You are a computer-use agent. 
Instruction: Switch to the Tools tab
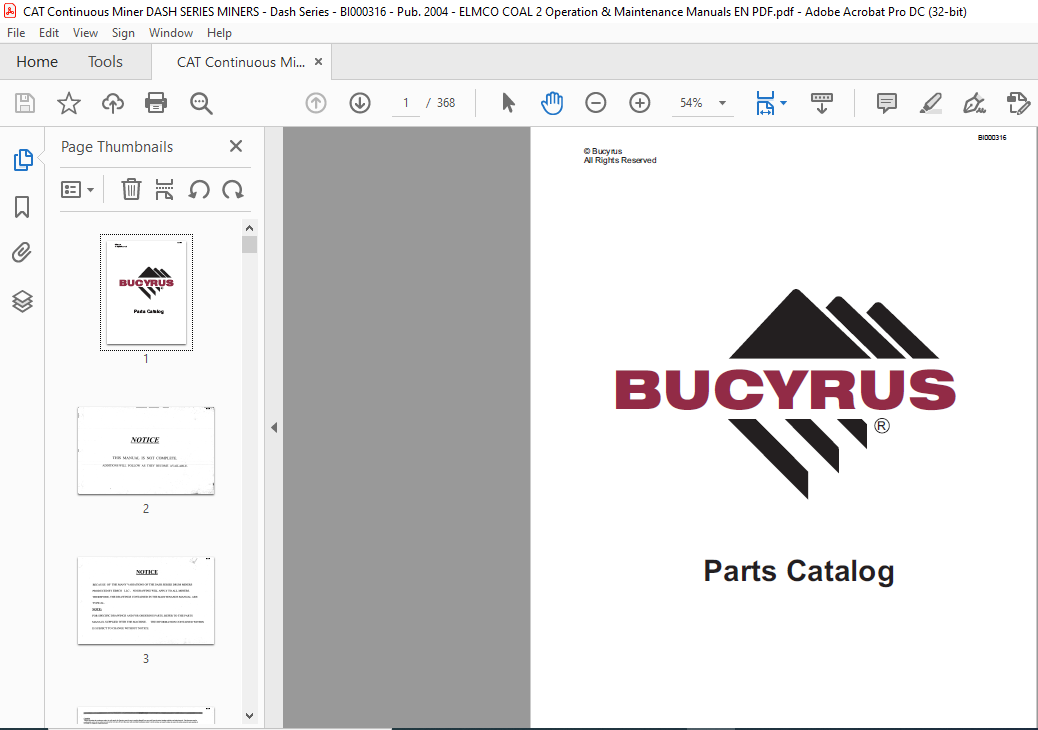point(105,62)
